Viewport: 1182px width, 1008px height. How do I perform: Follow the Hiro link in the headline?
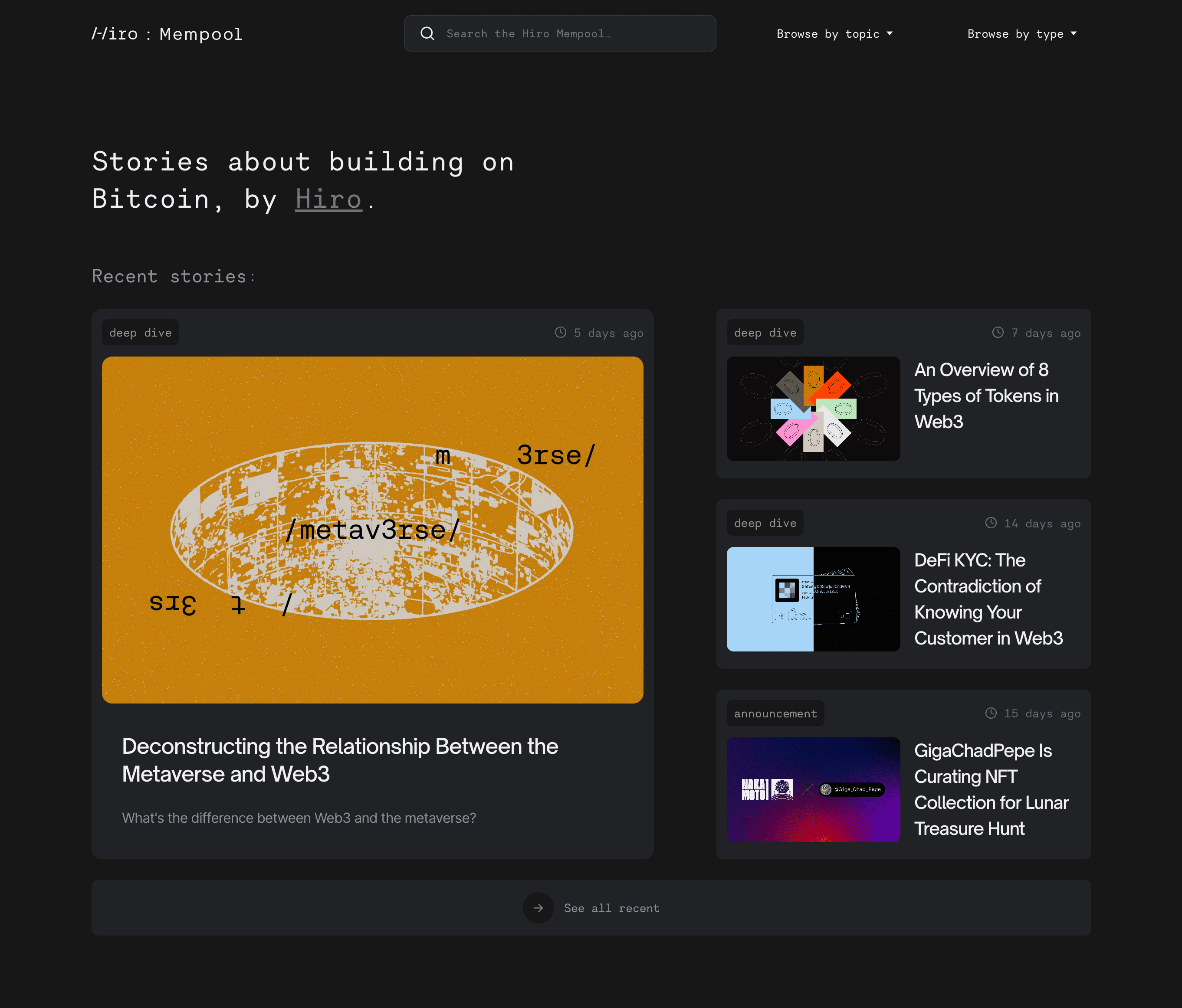click(x=328, y=199)
